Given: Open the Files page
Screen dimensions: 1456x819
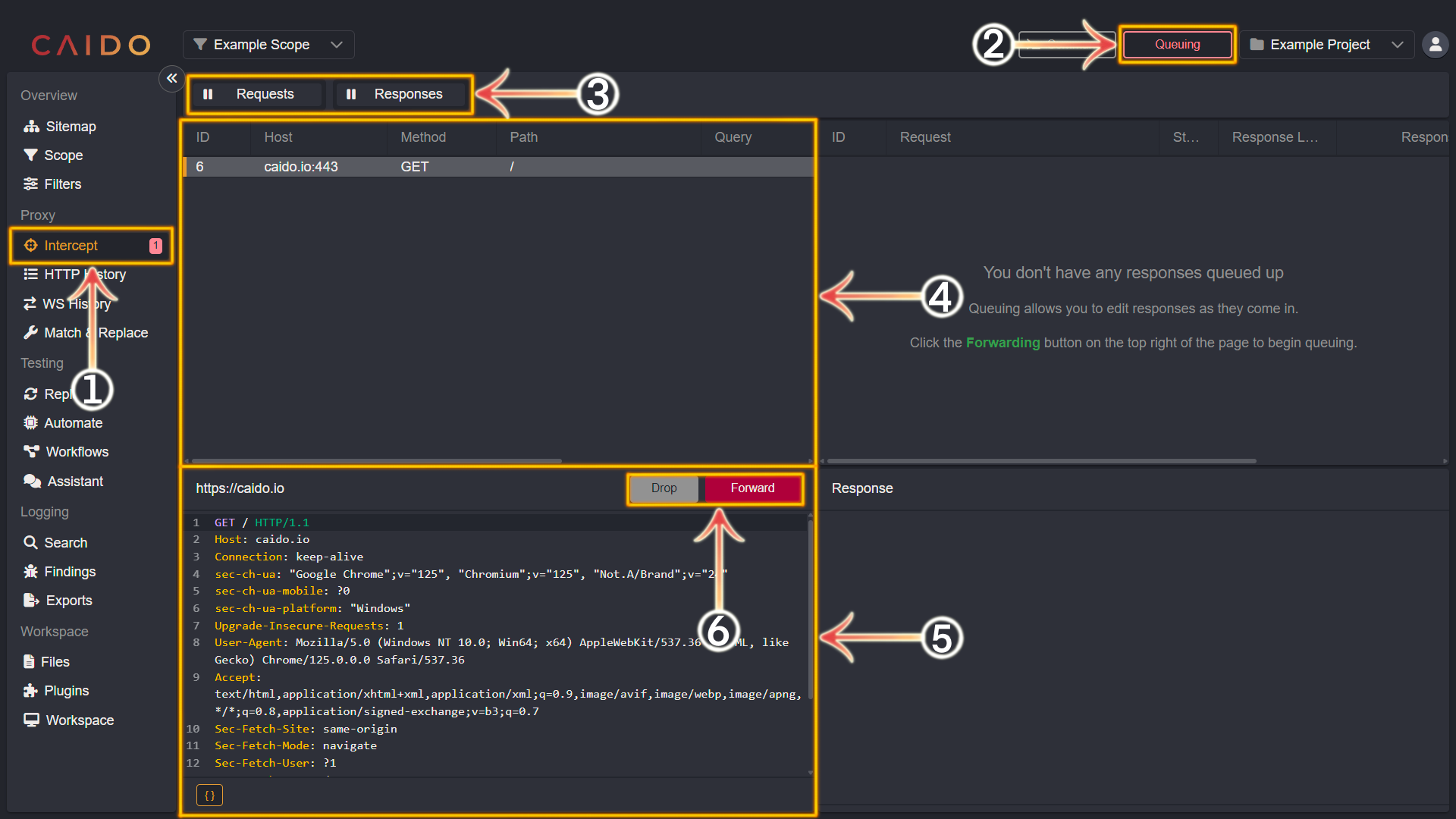Looking at the screenshot, I should (x=46, y=662).
